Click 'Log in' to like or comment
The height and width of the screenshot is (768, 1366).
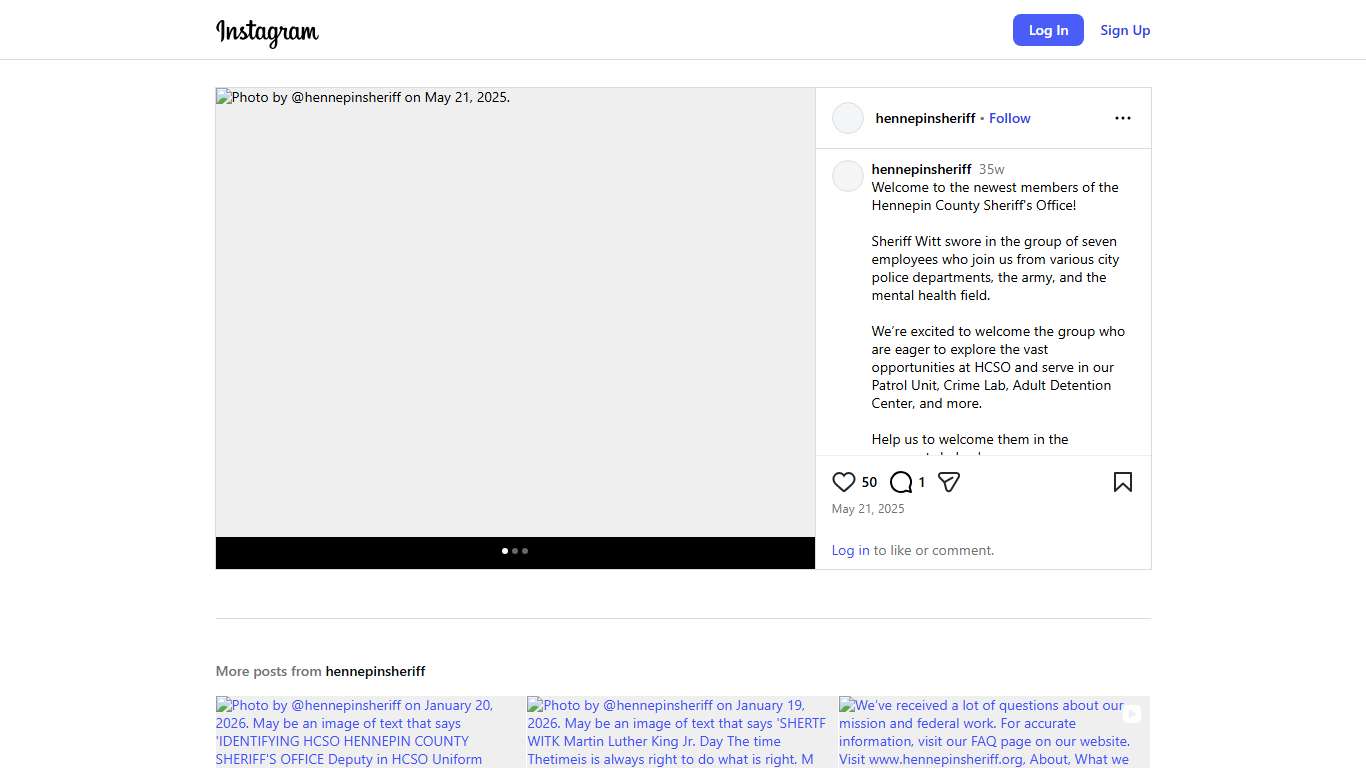pyautogui.click(x=850, y=550)
